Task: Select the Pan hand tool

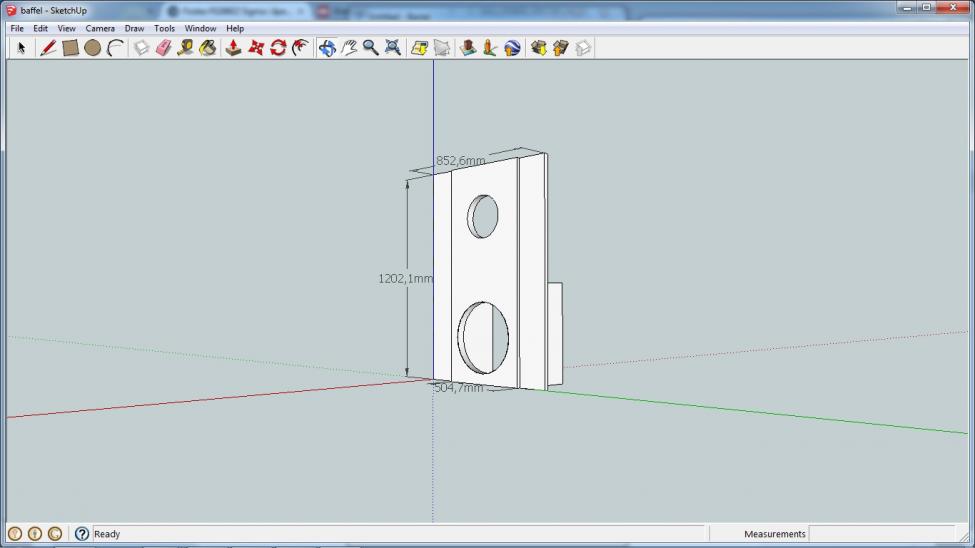Action: click(x=349, y=48)
